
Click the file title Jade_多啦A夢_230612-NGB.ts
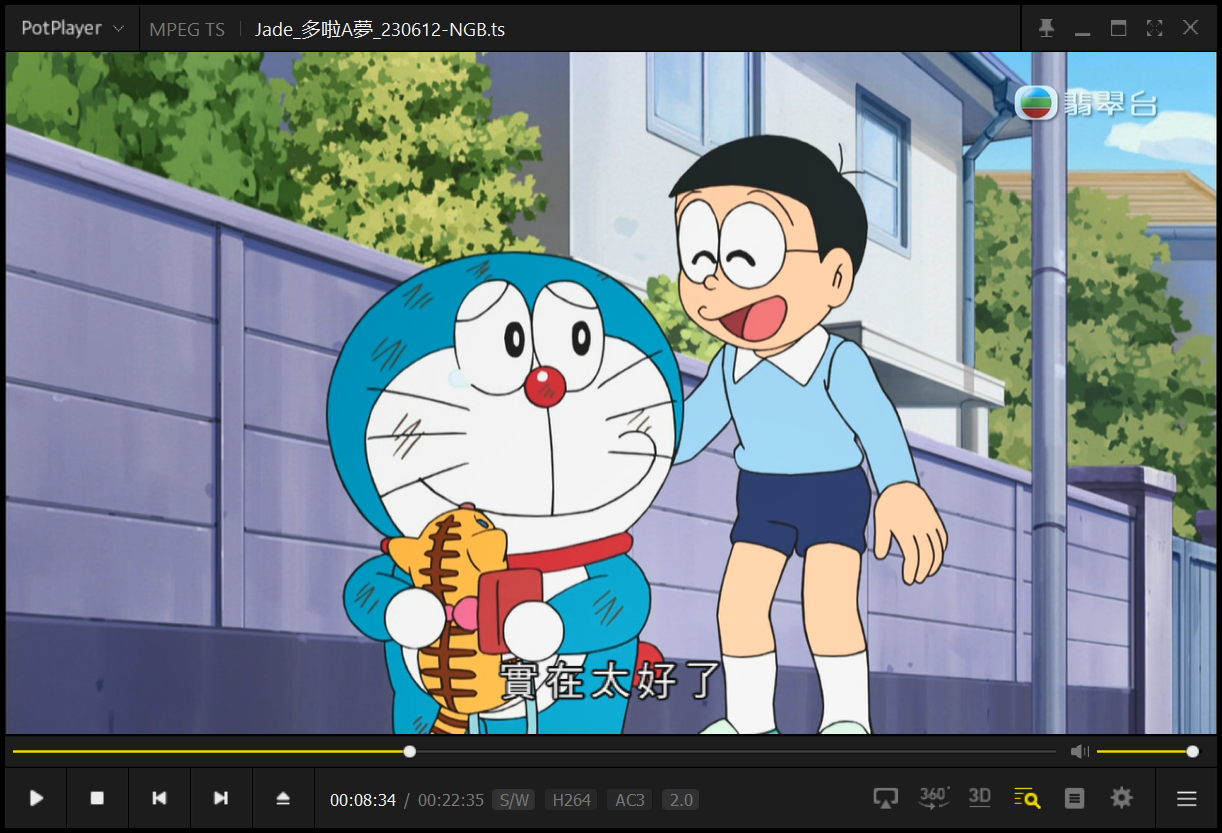tap(380, 29)
